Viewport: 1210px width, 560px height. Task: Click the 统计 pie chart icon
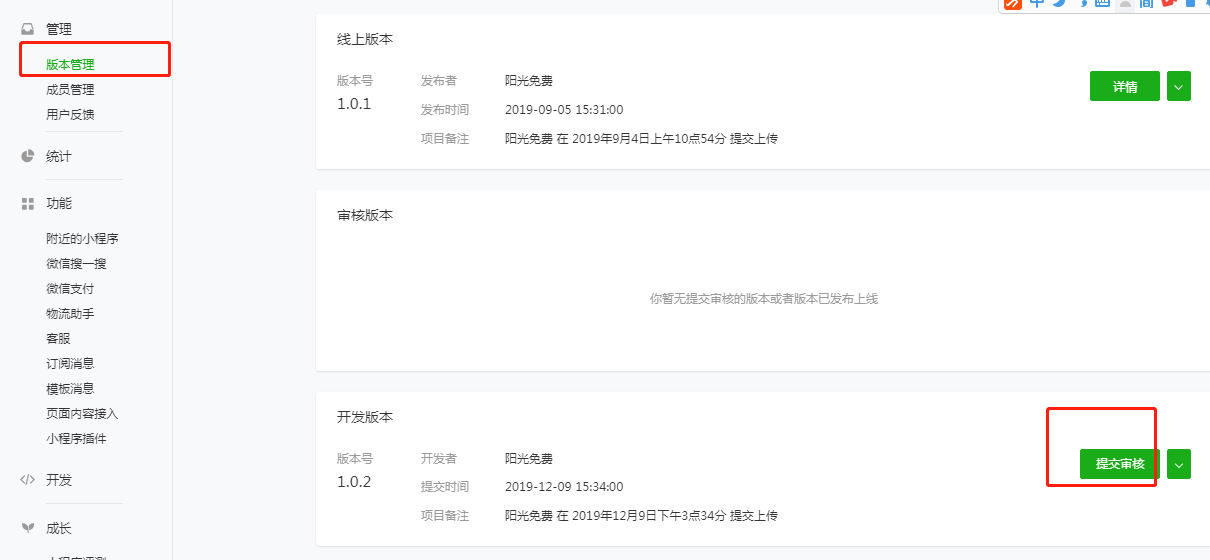click(x=27, y=156)
